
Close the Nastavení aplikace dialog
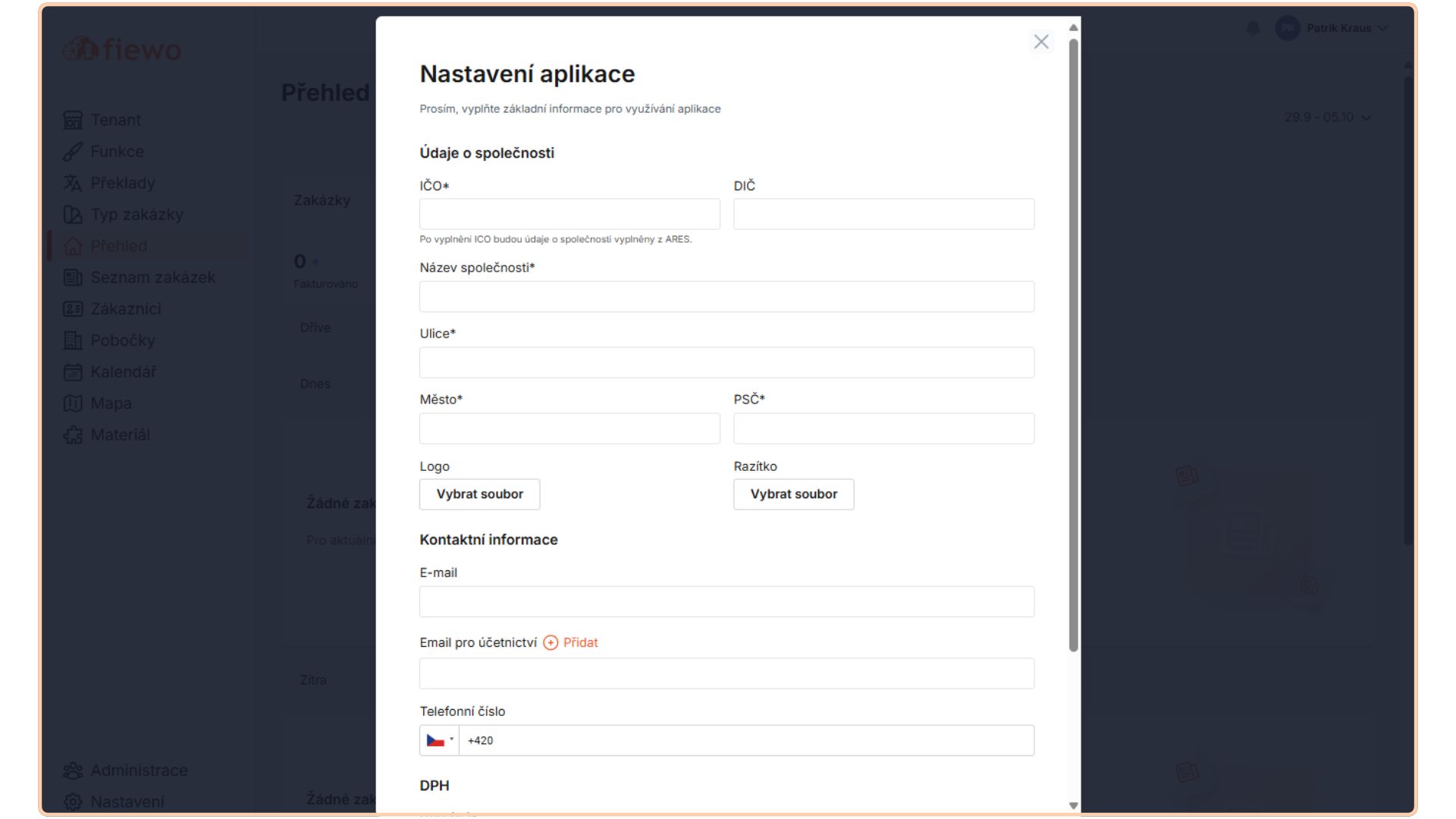point(1041,42)
